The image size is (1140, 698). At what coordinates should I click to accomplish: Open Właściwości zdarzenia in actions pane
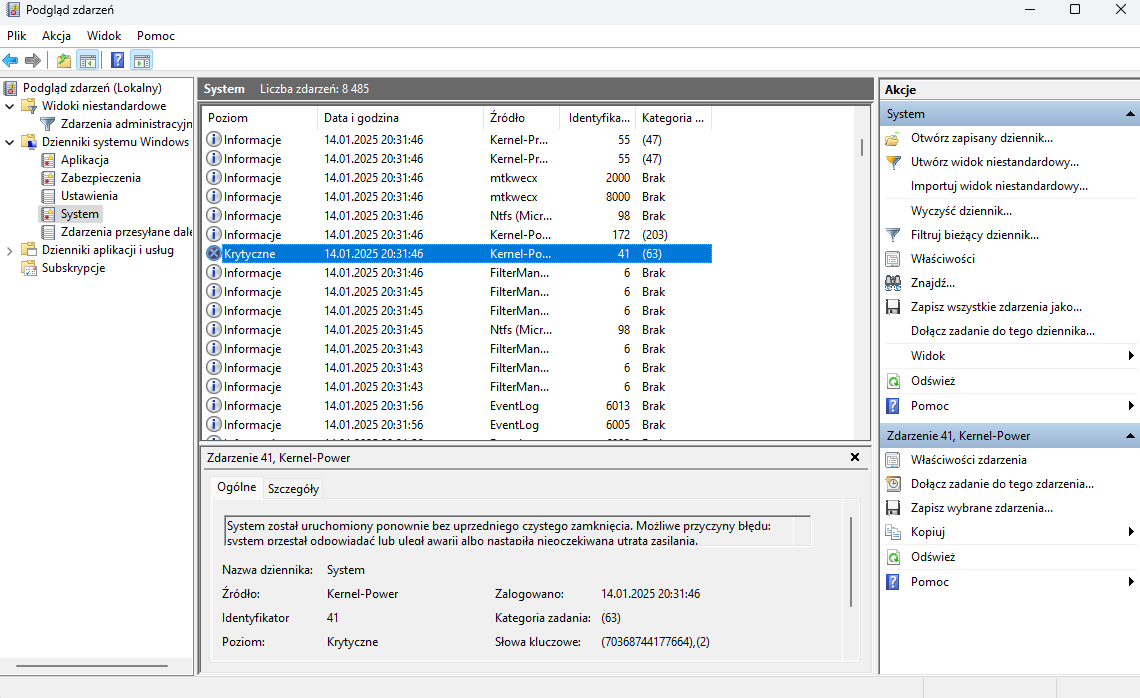968,460
